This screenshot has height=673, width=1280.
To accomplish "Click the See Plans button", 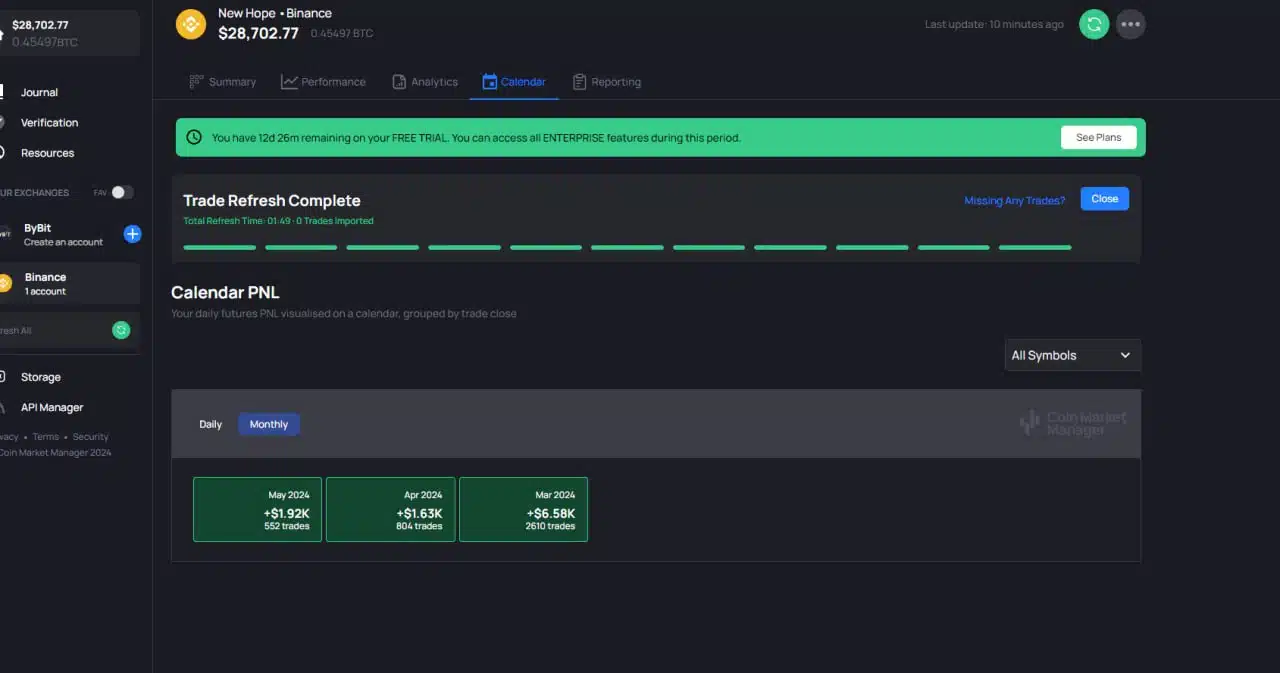I will click(x=1098, y=137).
